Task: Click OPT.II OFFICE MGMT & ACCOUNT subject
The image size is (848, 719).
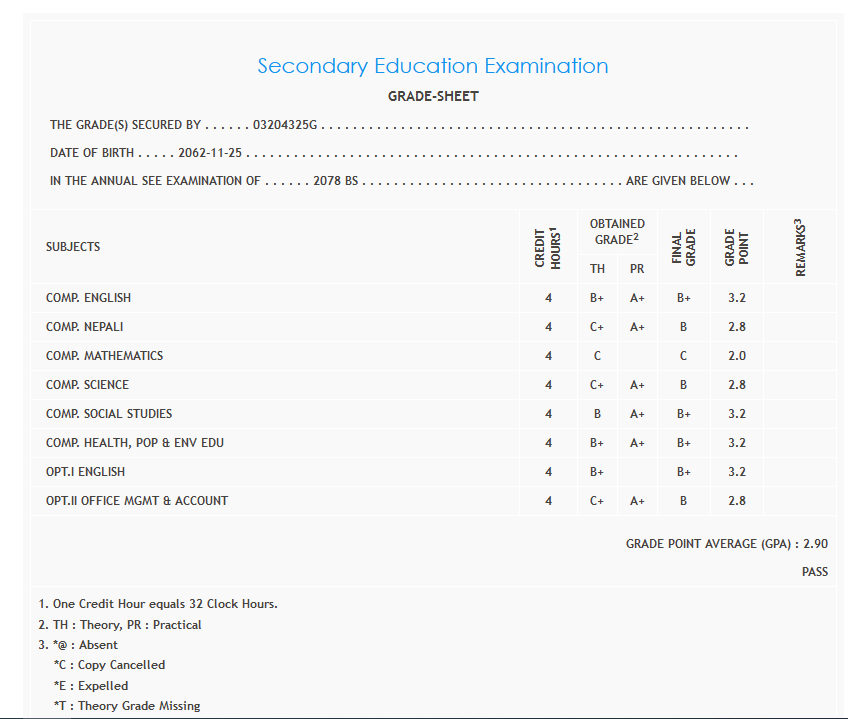Action: [x=137, y=501]
